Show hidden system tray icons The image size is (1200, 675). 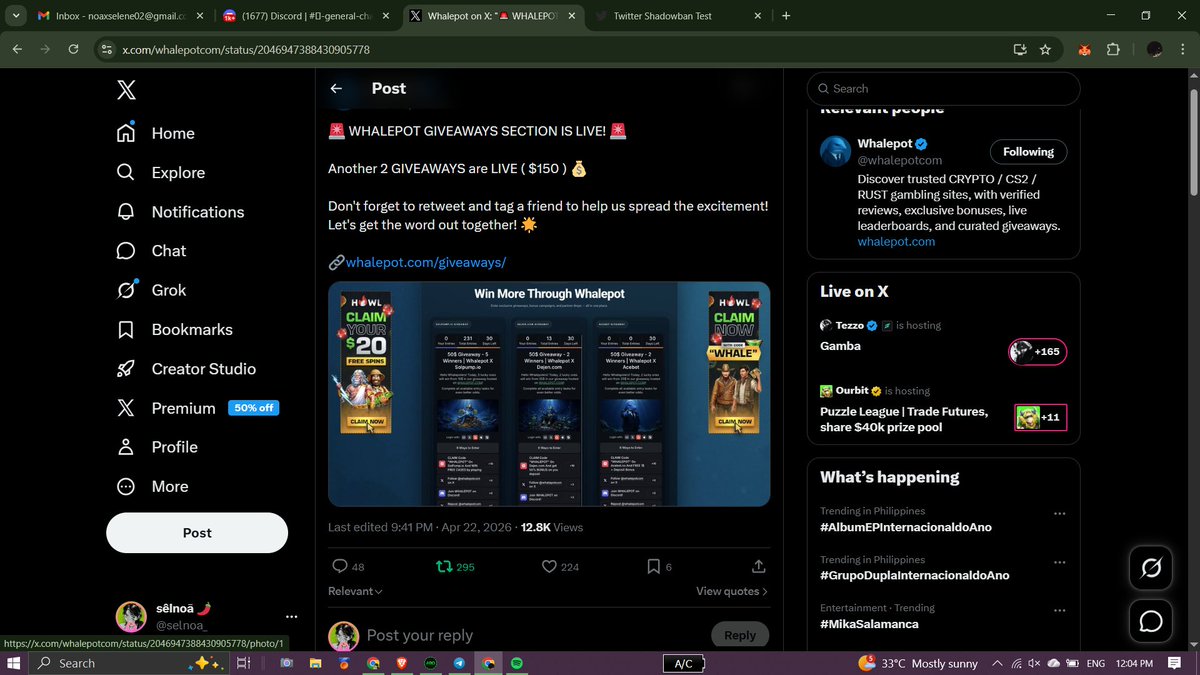[997, 663]
